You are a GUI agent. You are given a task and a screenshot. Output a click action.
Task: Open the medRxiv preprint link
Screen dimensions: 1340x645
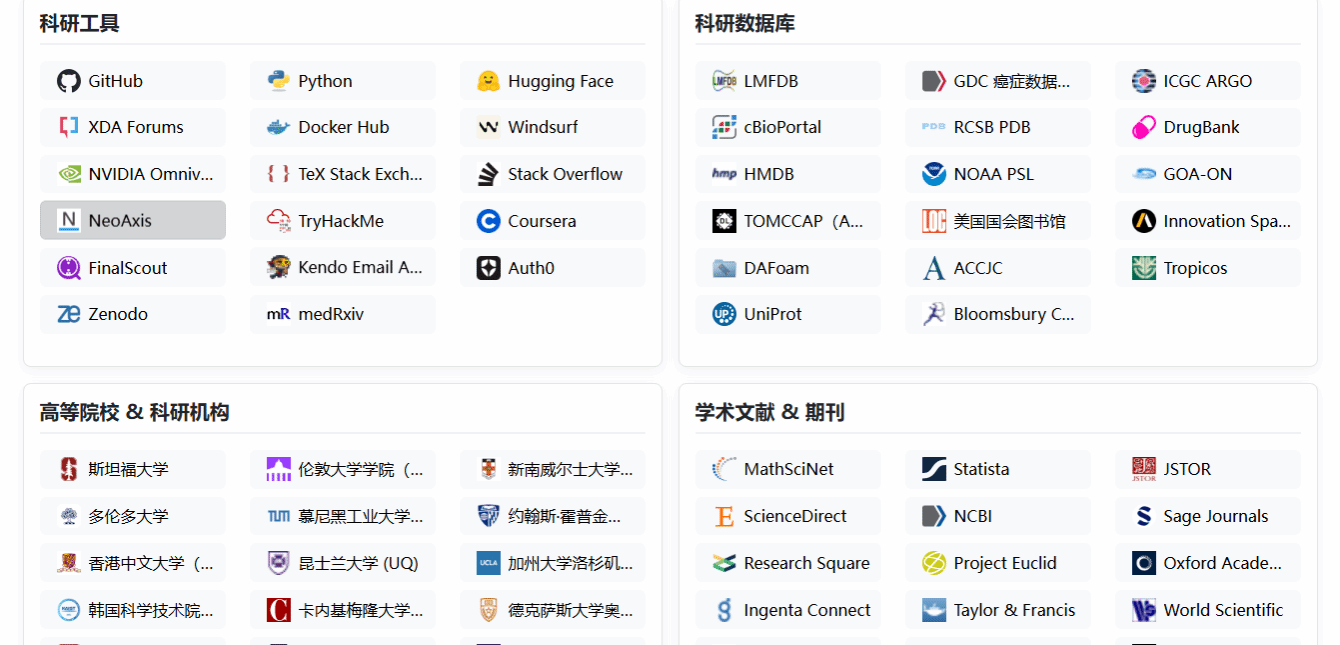pos(343,314)
